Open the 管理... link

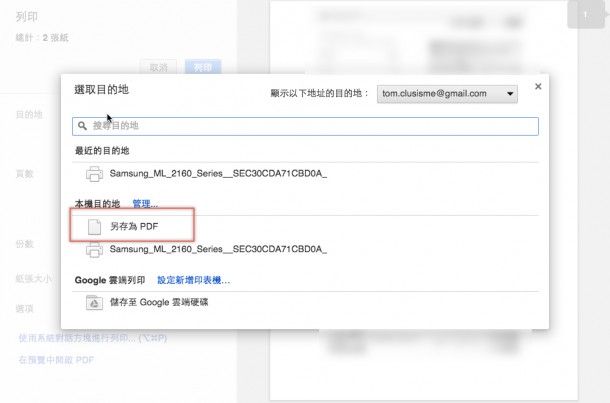145,204
